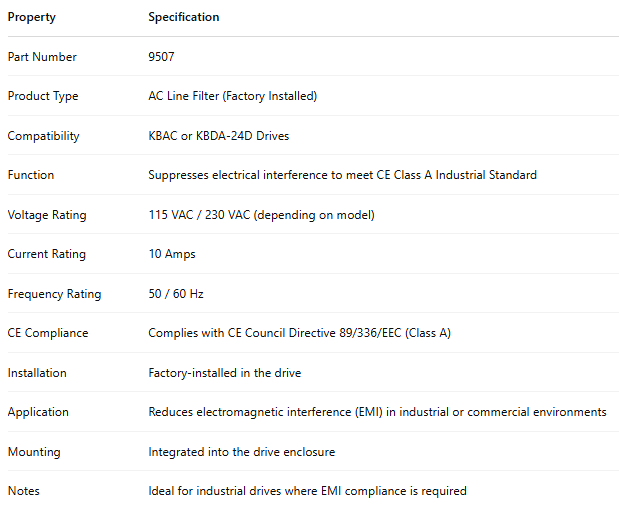Click the Application row label
The image size is (619, 523).
(38, 412)
